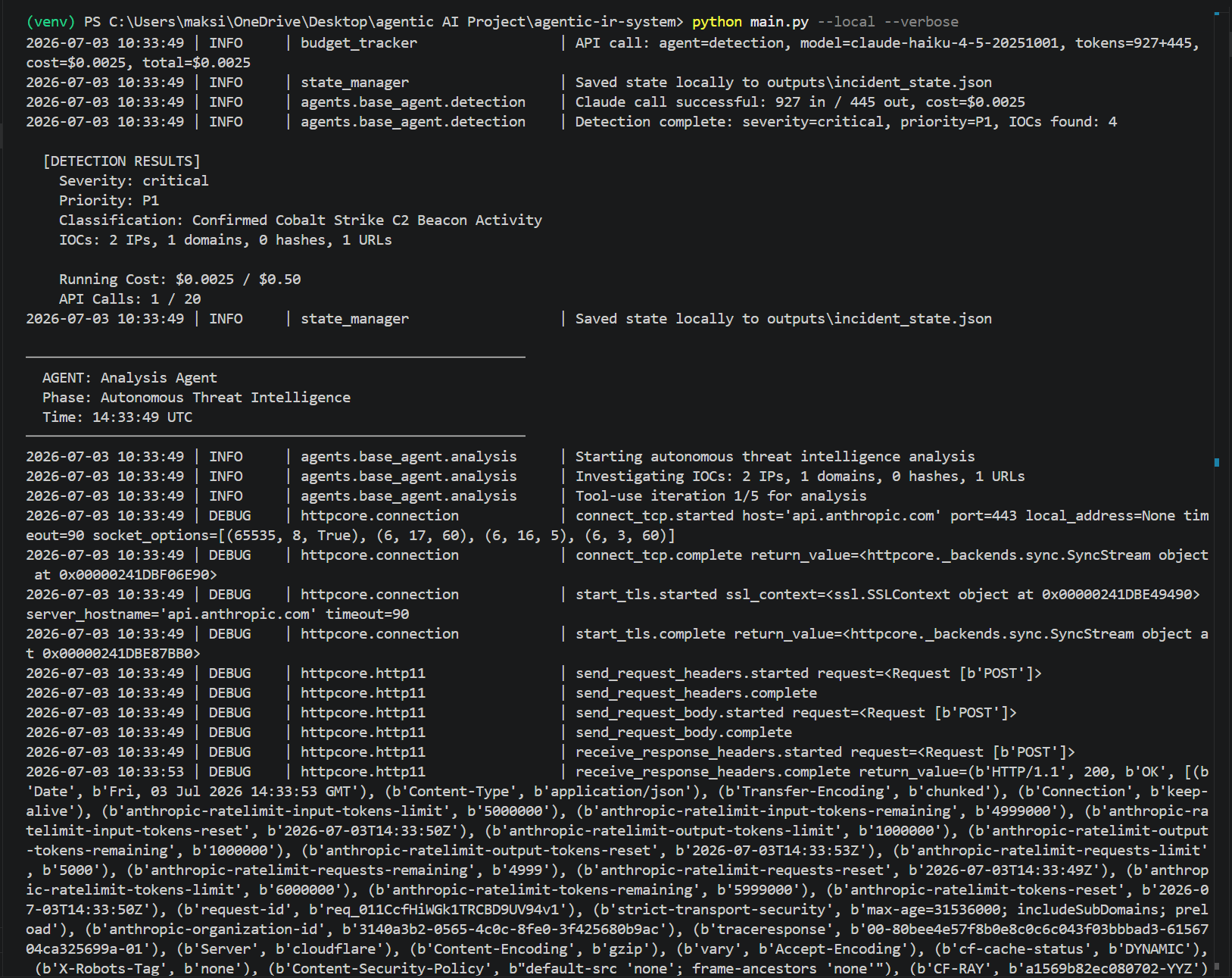Click the [DETECTION RESULTS] heading
The height and width of the screenshot is (978, 1232).
(122, 161)
